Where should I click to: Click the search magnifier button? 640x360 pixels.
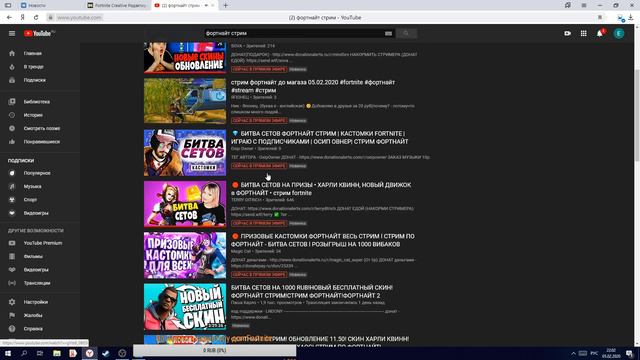[x=406, y=33]
